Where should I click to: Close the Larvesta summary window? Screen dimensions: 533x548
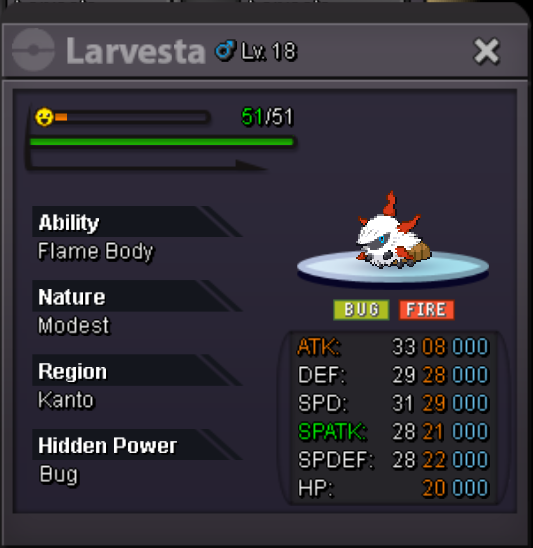click(x=486, y=51)
